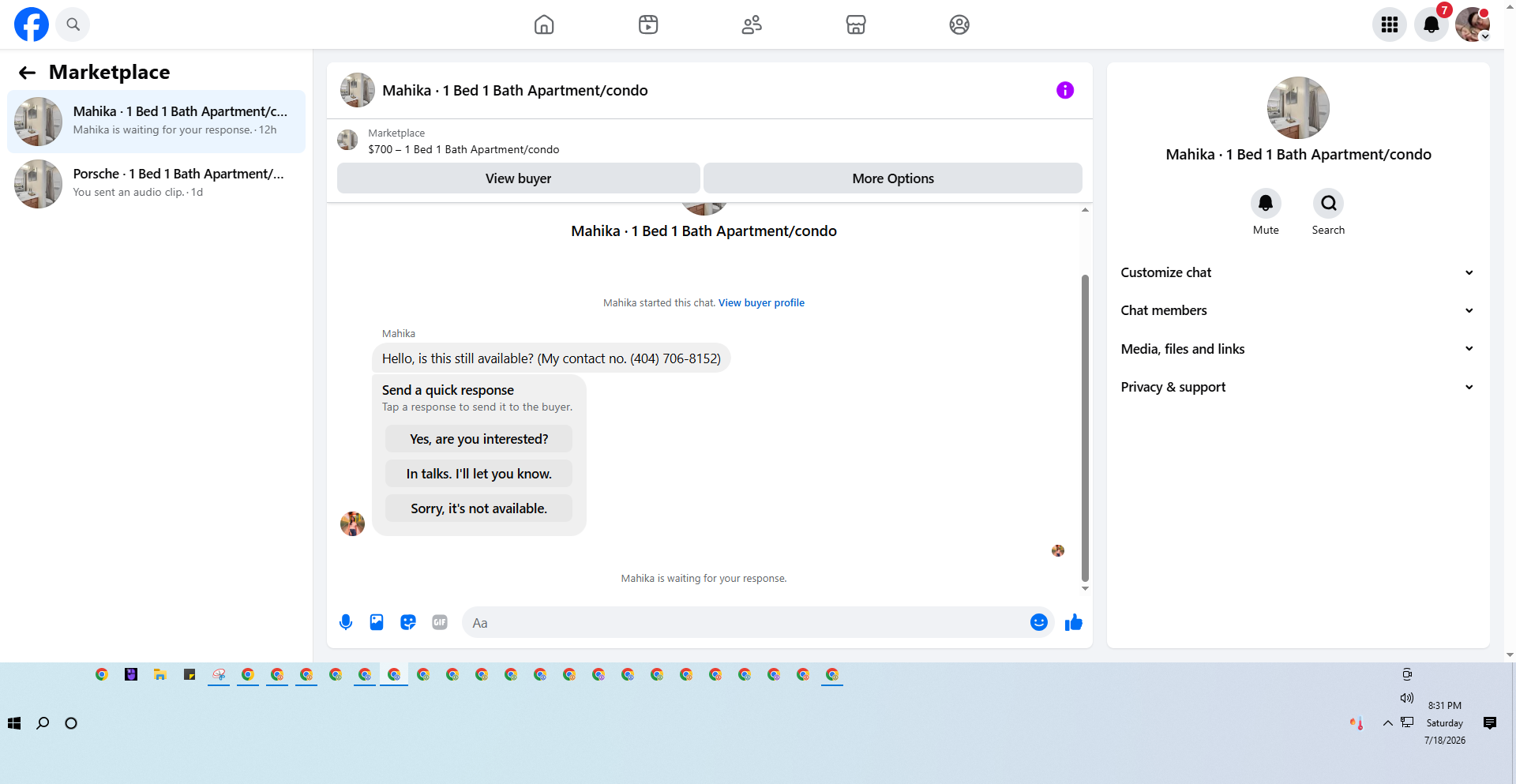Search in conversation using the magnifier icon
This screenshot has height=784, width=1516.
click(x=1328, y=204)
